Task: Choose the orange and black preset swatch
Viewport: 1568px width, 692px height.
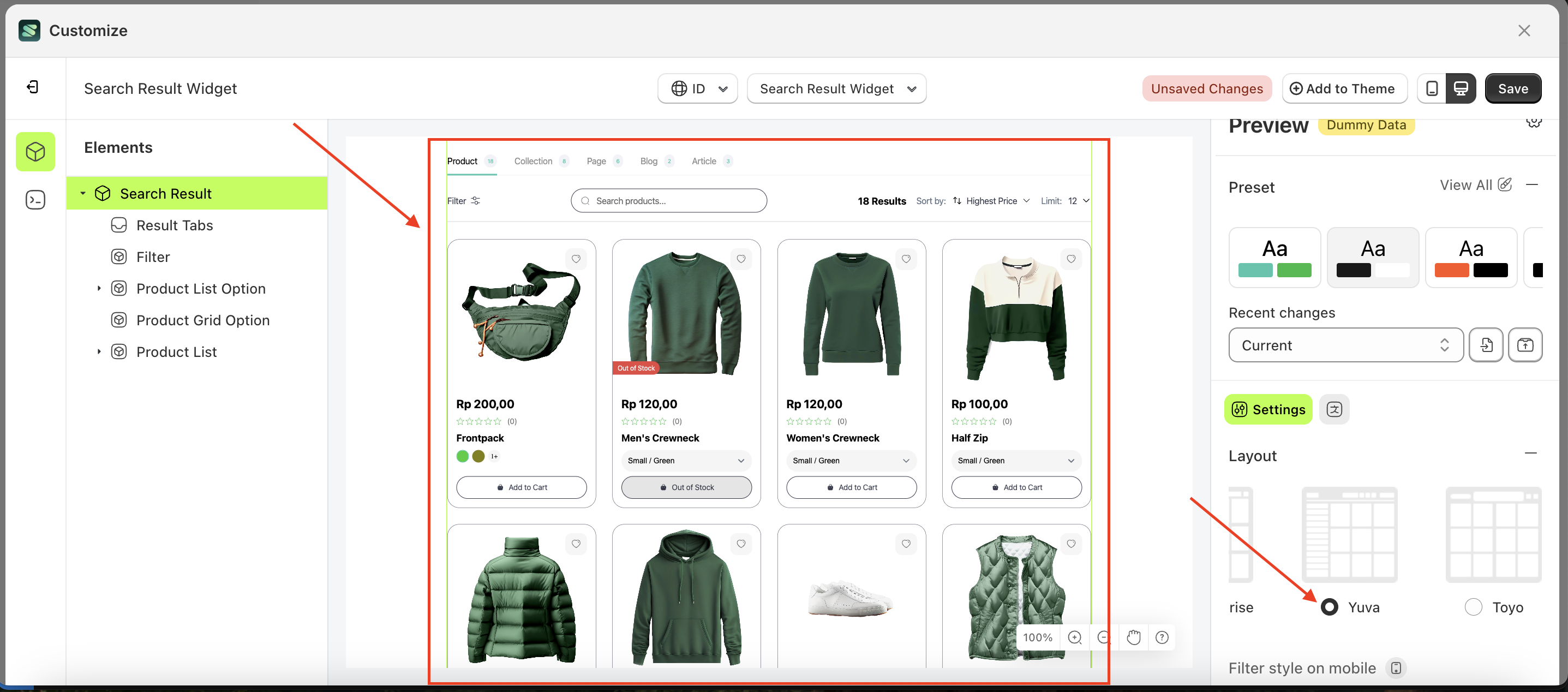Action: [x=1470, y=258]
